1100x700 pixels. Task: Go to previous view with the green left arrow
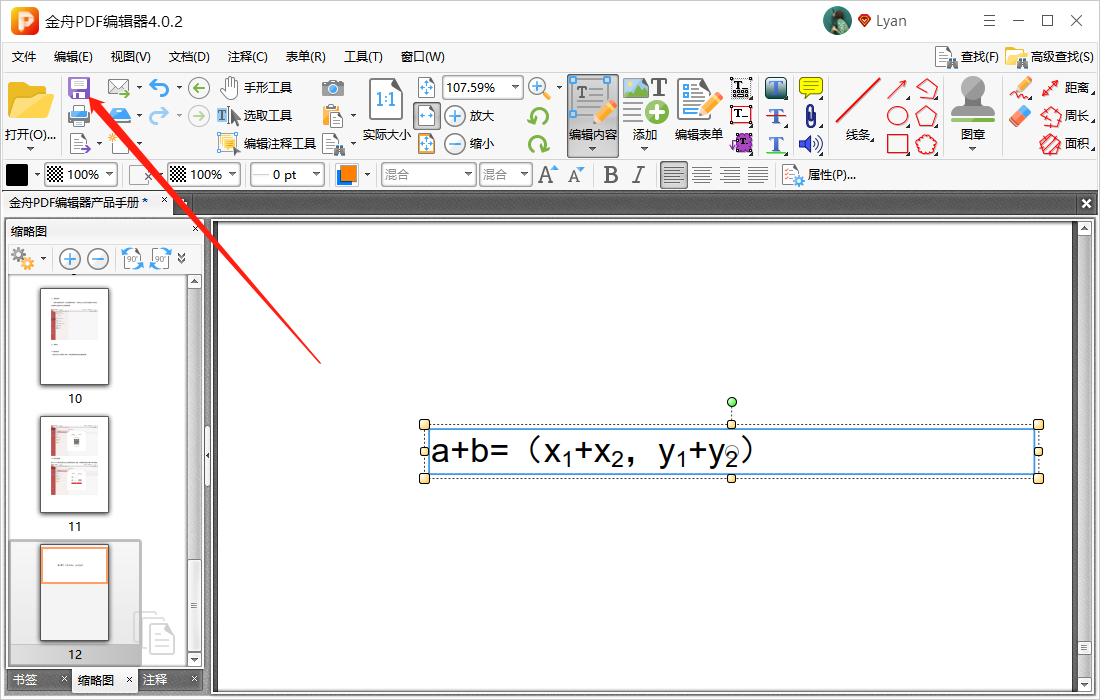tap(199, 88)
